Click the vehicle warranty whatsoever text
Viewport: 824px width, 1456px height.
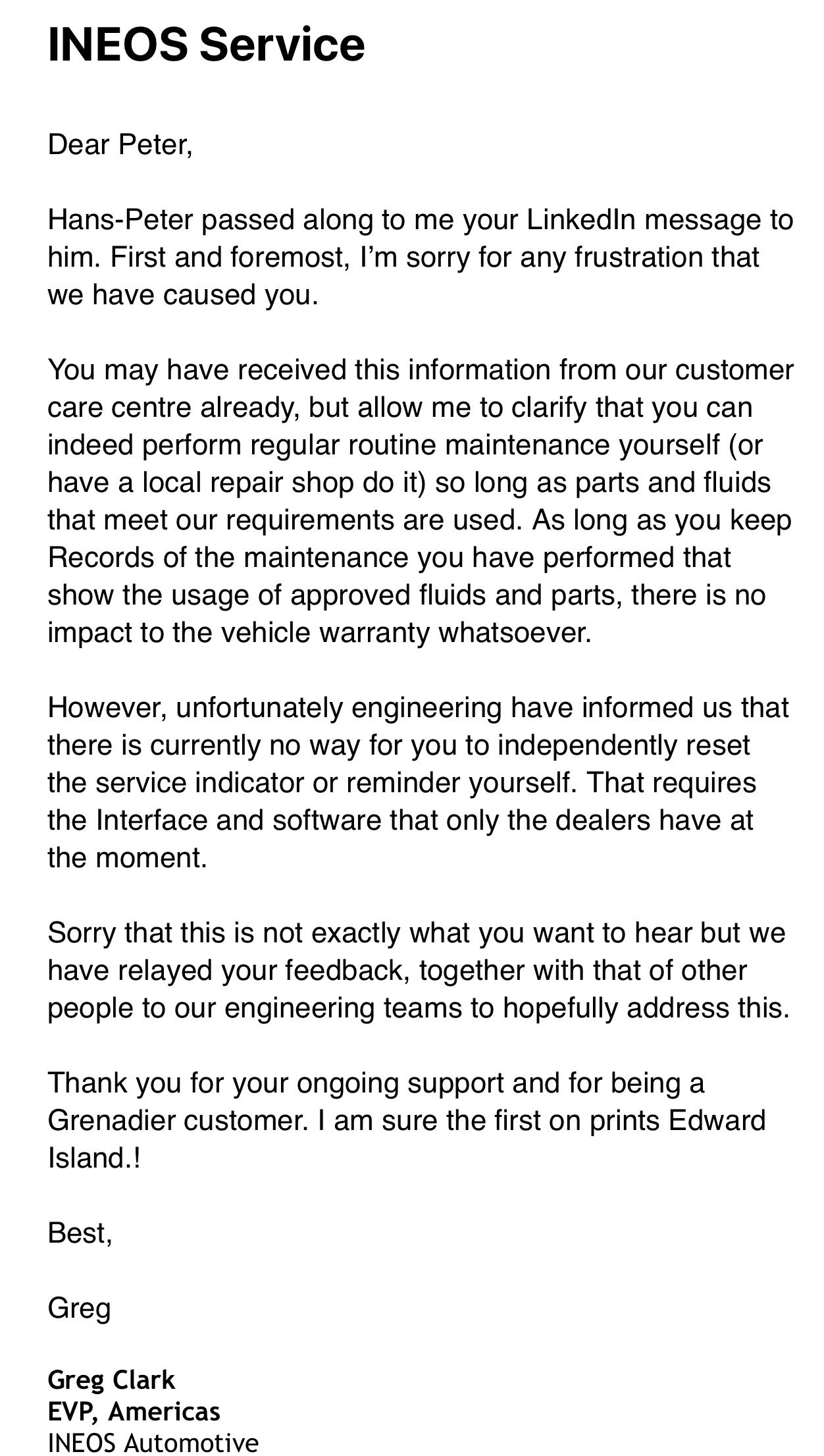pyautogui.click(x=405, y=633)
